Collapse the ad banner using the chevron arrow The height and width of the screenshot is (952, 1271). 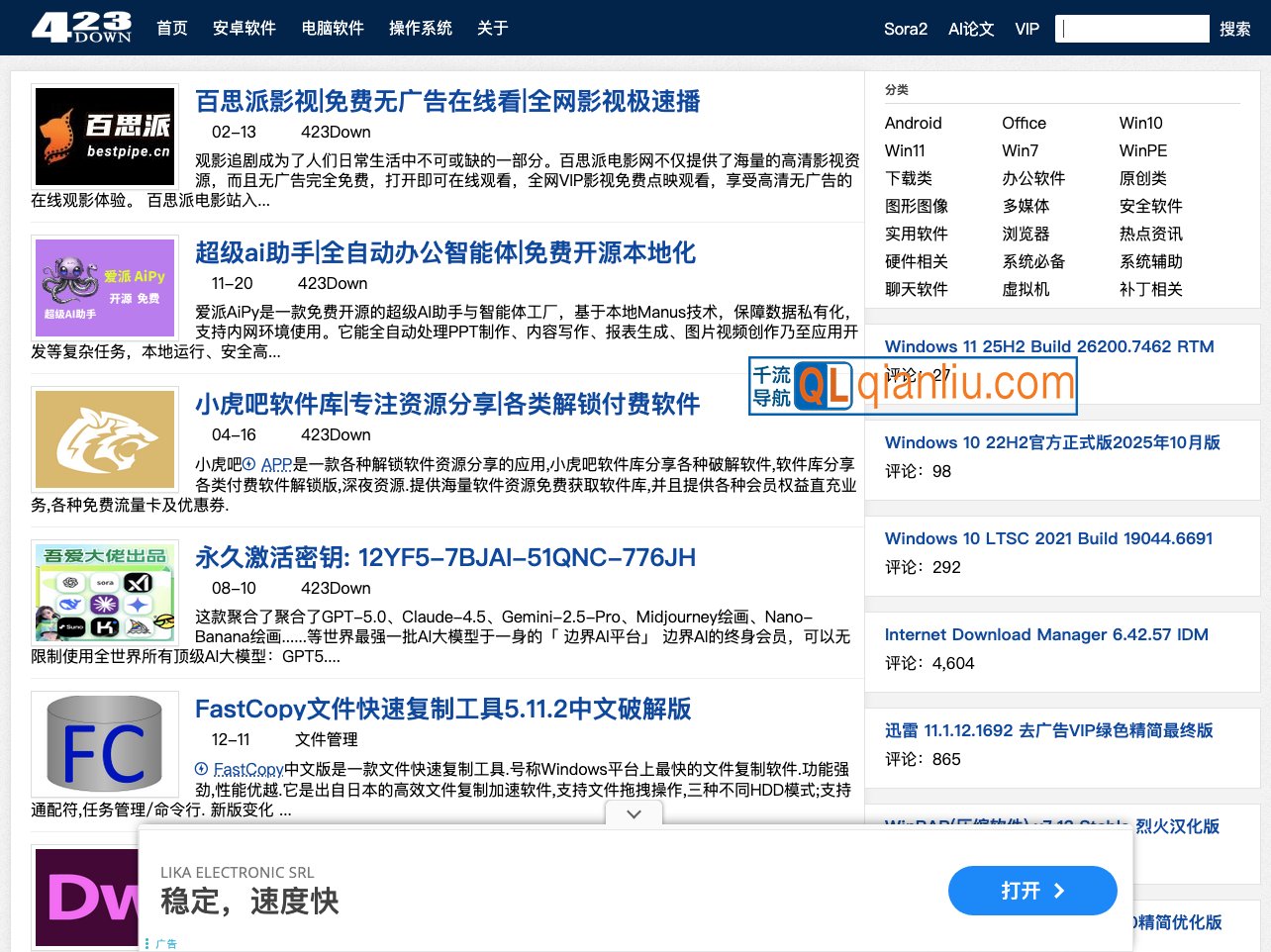tap(633, 812)
